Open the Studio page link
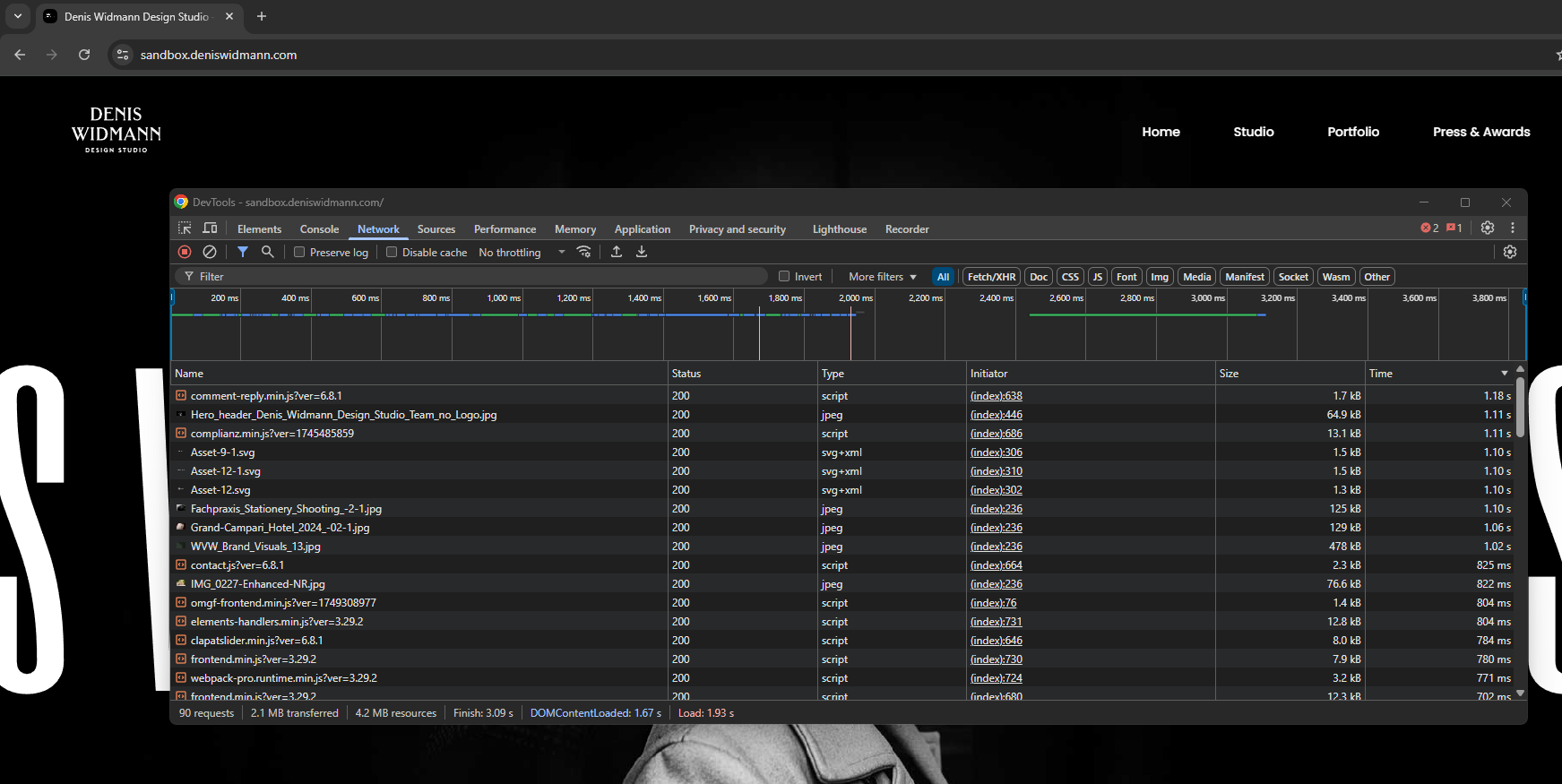The height and width of the screenshot is (784, 1562). (x=1254, y=132)
